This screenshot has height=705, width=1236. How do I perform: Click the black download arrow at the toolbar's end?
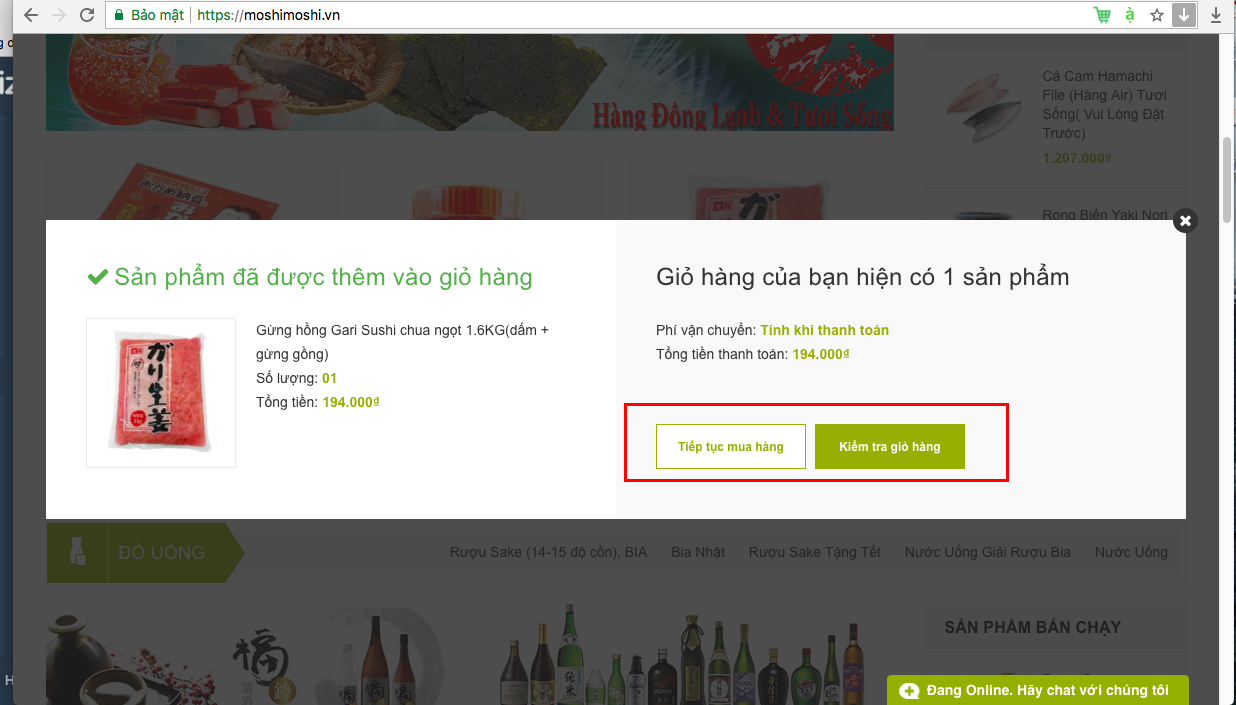click(x=1216, y=15)
